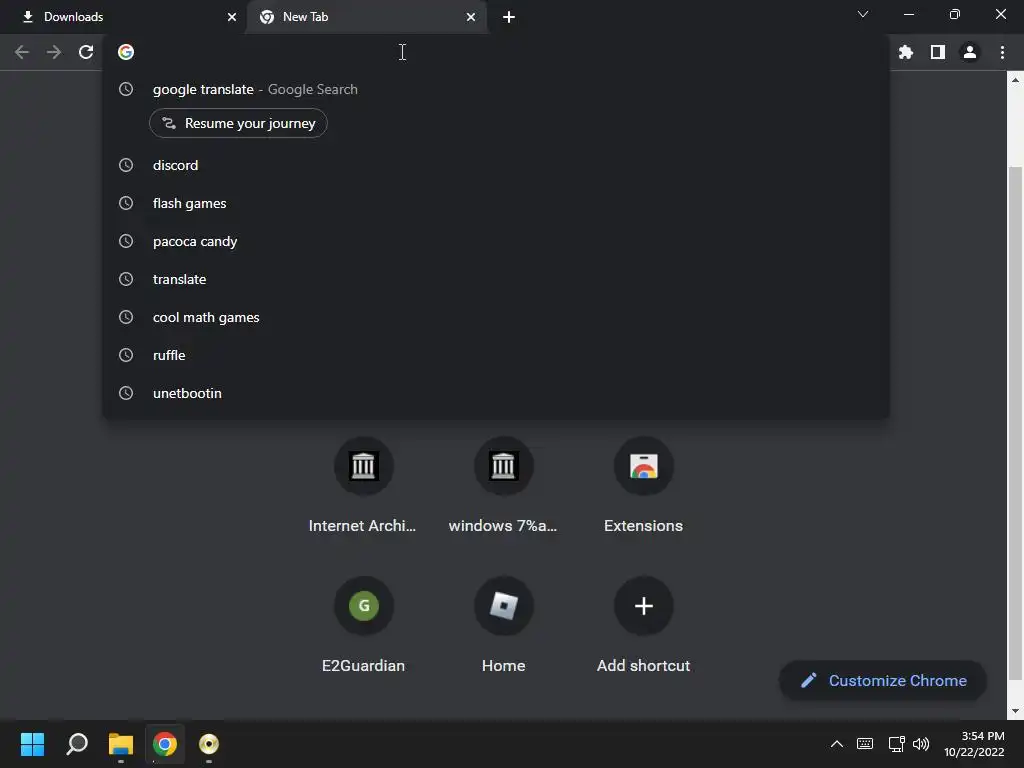The image size is (1024, 768).
Task: Select the New Tab tab
Action: pos(367,17)
